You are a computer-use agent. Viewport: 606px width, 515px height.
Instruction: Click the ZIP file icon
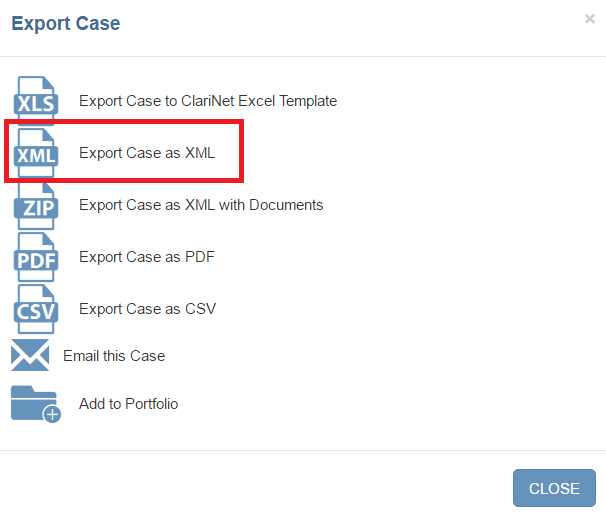click(x=37, y=205)
